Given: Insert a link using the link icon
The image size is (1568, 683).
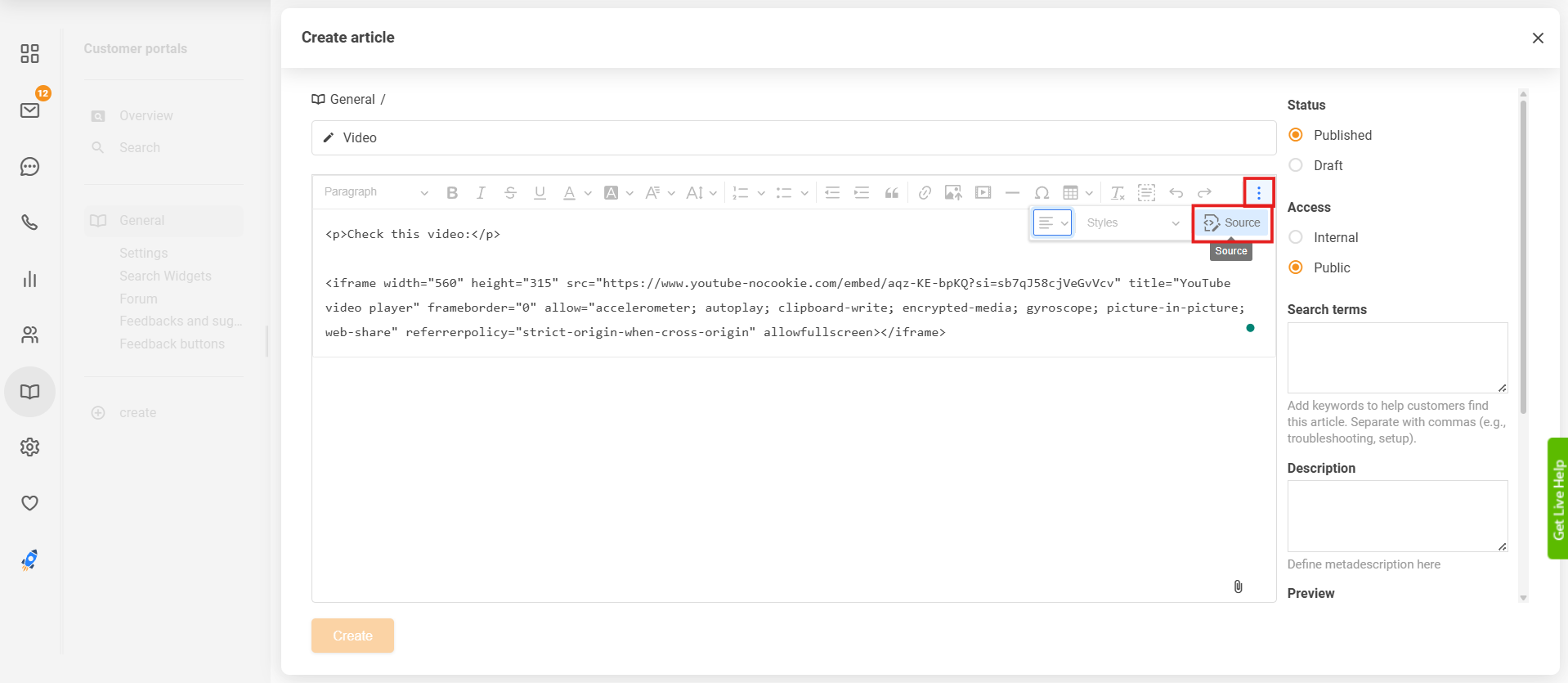Looking at the screenshot, I should click(x=925, y=193).
